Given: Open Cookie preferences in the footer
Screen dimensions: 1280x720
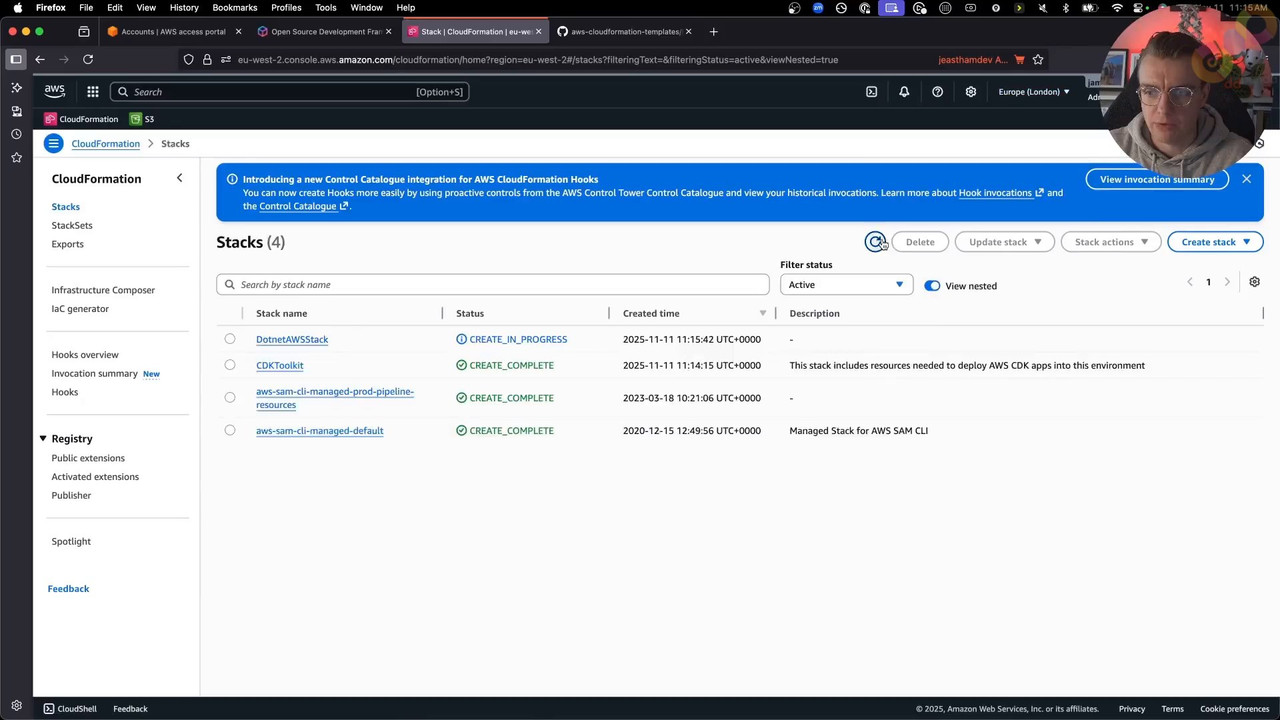Looking at the screenshot, I should tap(1234, 709).
